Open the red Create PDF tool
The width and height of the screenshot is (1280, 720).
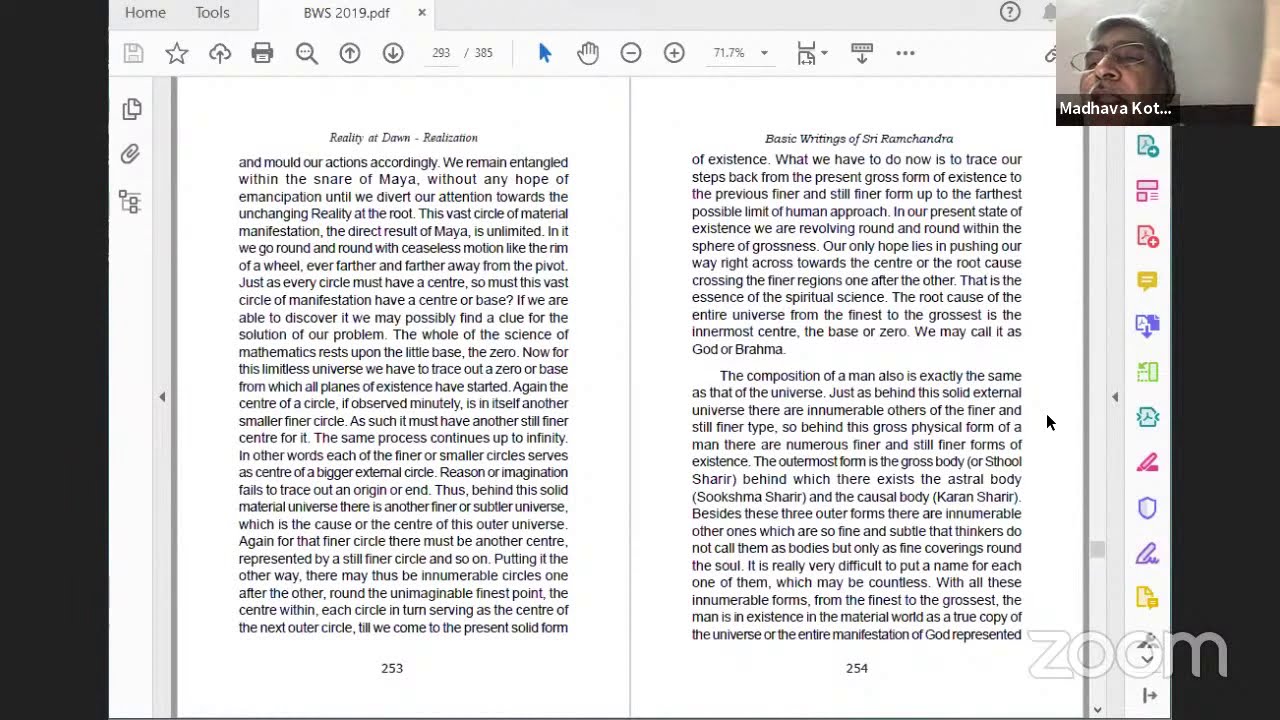(x=1147, y=236)
